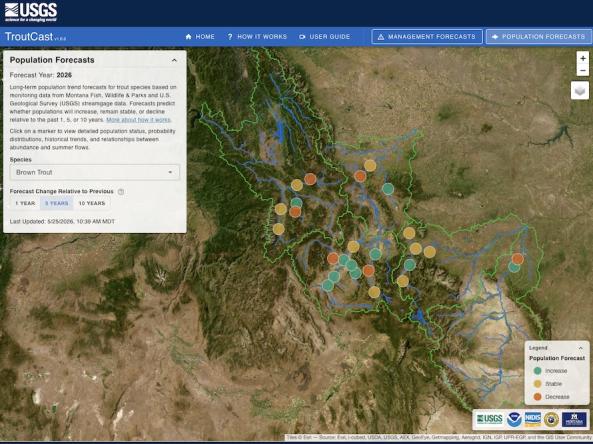Click the Stable legend swatch

(537, 384)
